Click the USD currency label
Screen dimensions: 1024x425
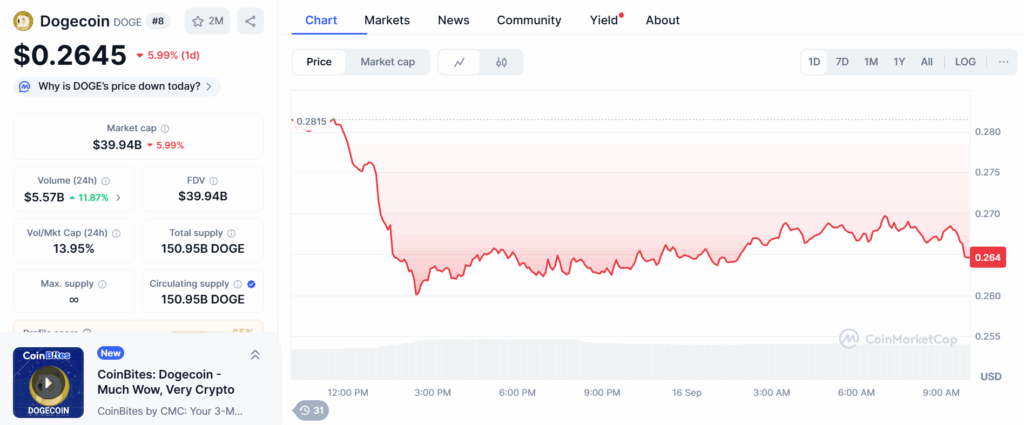click(x=990, y=377)
